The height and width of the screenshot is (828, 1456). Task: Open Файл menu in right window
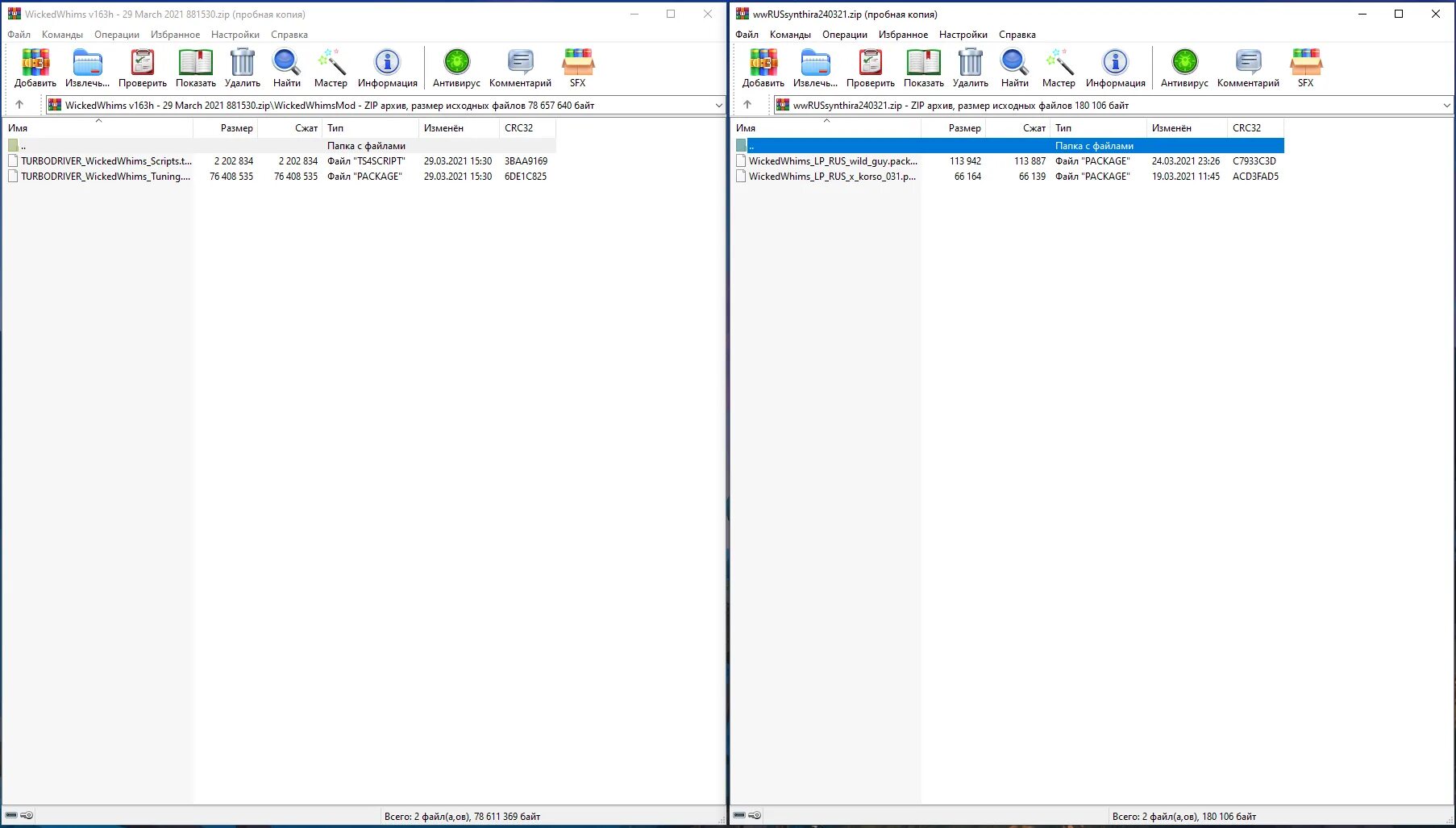click(747, 35)
